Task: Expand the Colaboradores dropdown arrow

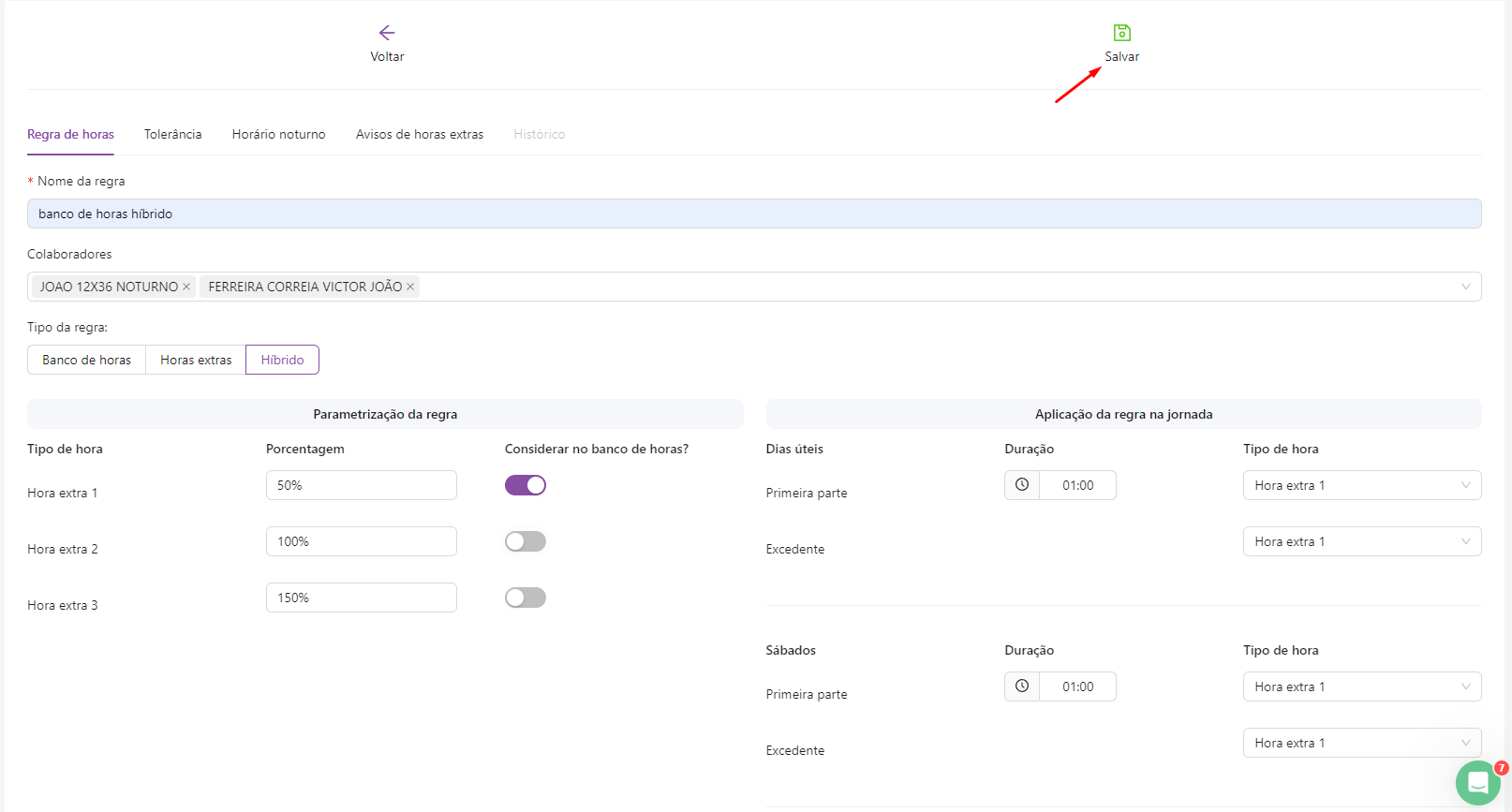Action: coord(1465,287)
